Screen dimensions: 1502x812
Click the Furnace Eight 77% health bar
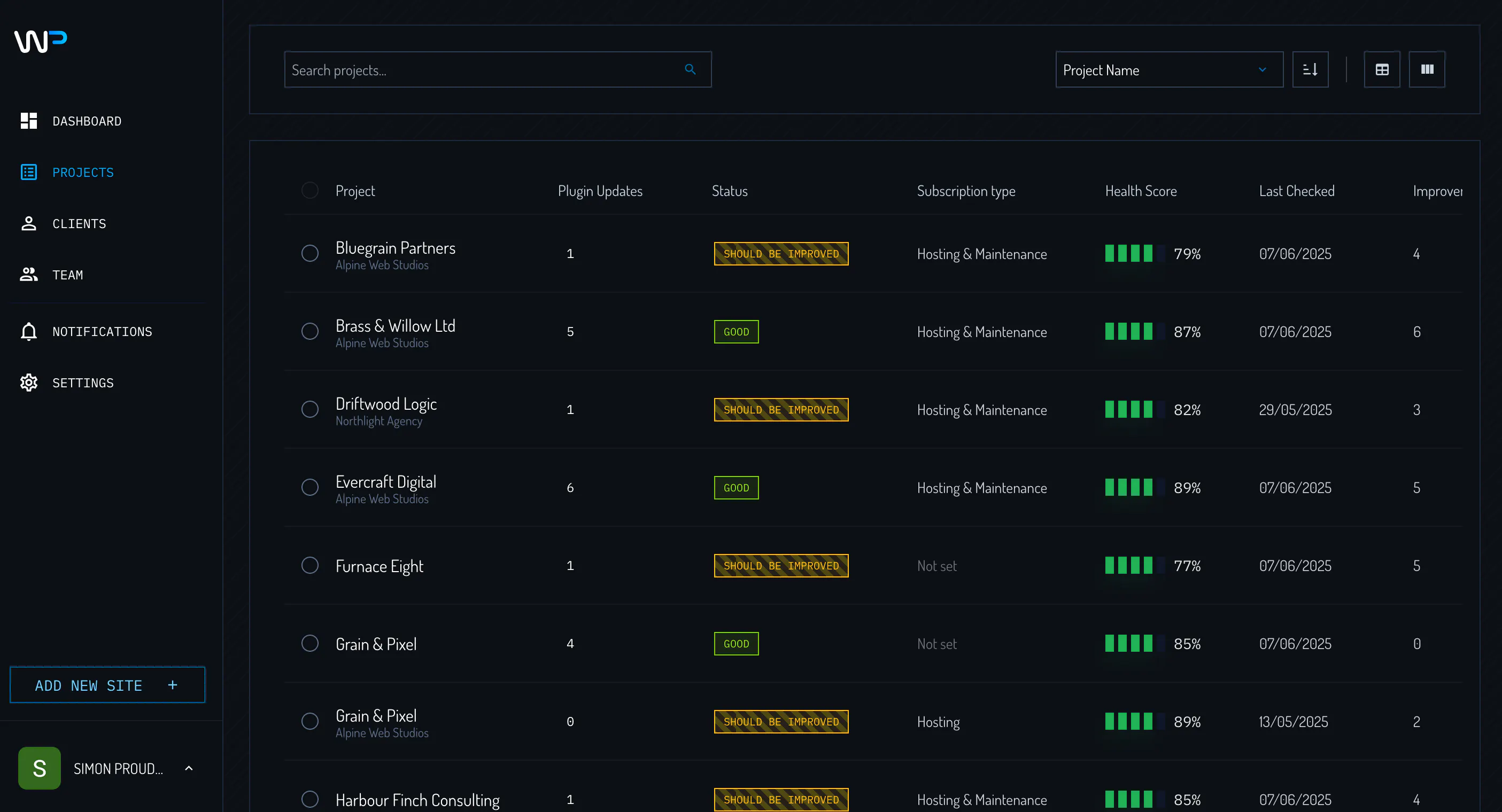pos(1135,565)
